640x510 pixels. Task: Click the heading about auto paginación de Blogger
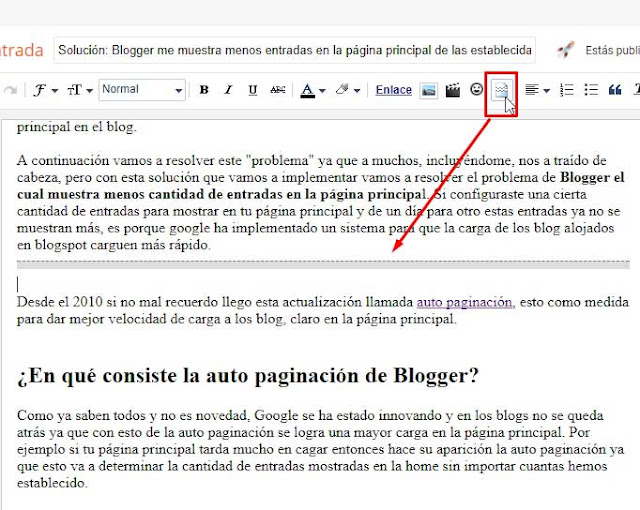point(248,376)
